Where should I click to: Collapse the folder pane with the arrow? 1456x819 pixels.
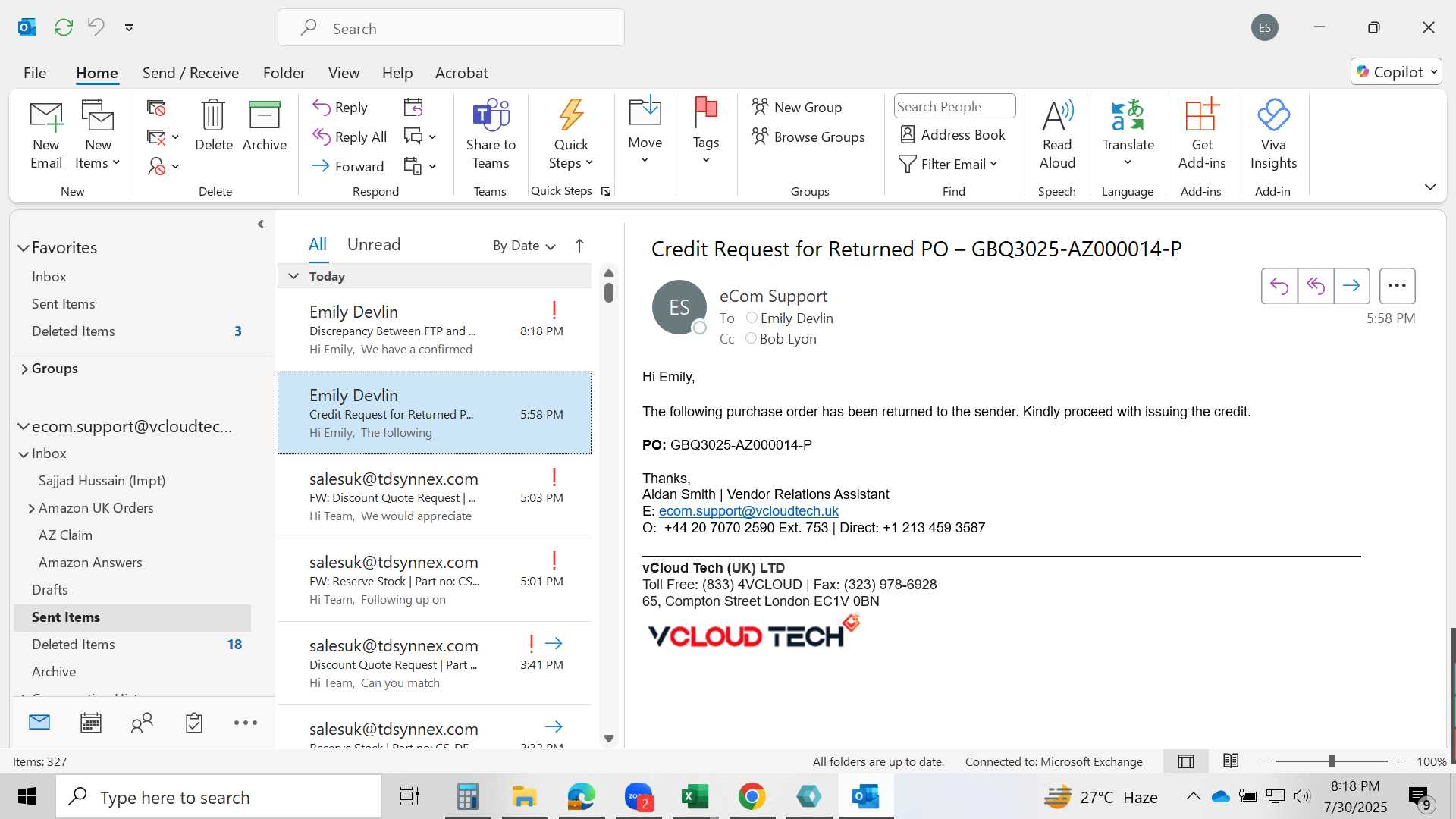pyautogui.click(x=260, y=224)
